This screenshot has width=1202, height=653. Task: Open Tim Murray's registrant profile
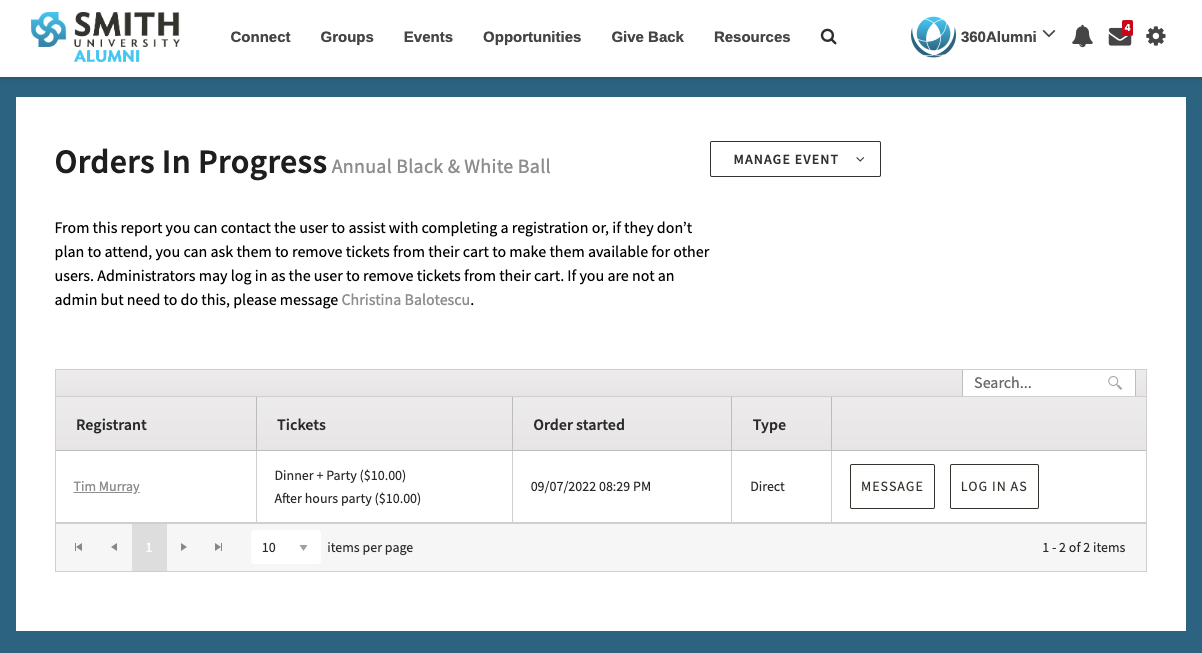click(106, 486)
